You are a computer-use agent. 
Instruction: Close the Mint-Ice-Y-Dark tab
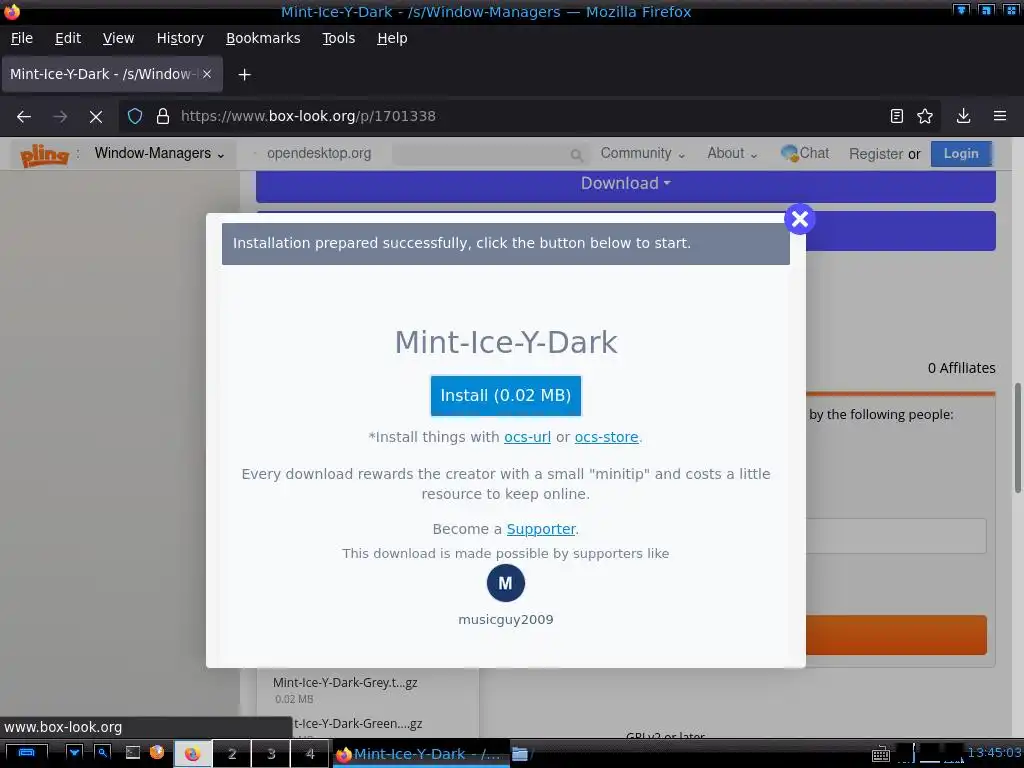pos(206,74)
